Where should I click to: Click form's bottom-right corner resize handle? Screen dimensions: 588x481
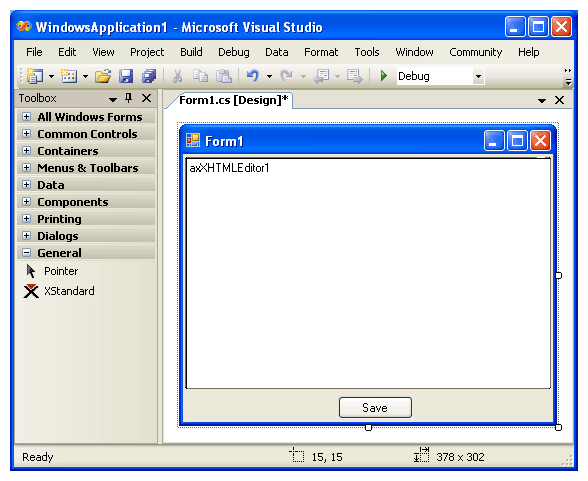tap(558, 427)
